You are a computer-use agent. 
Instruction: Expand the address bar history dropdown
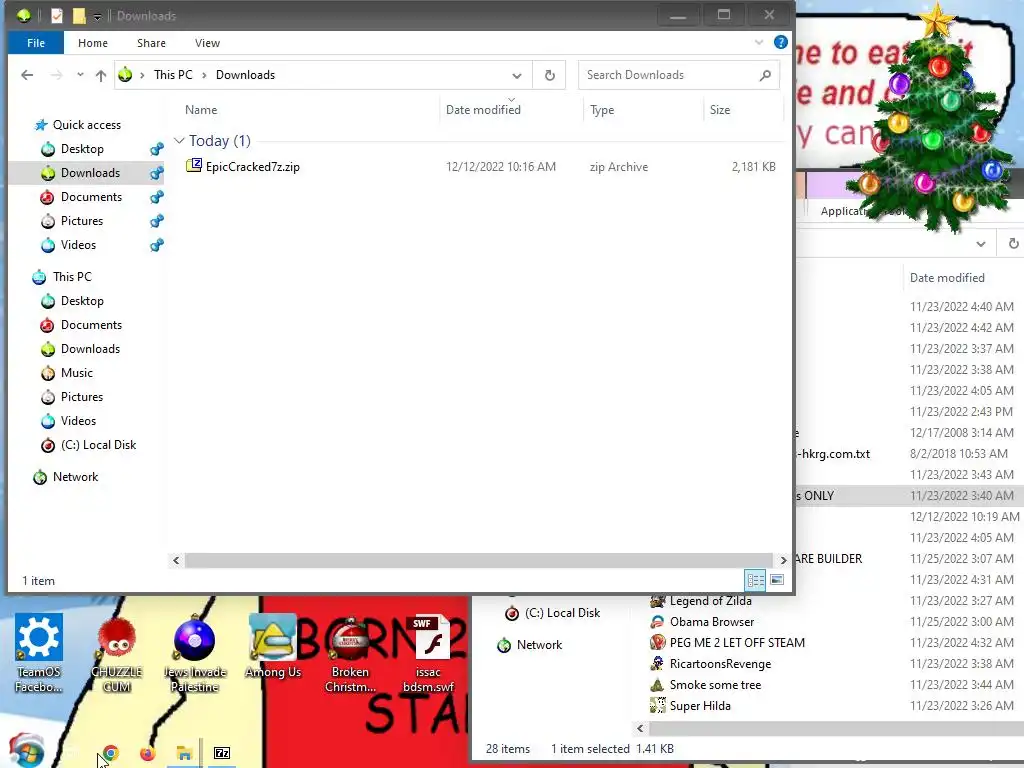(x=517, y=75)
